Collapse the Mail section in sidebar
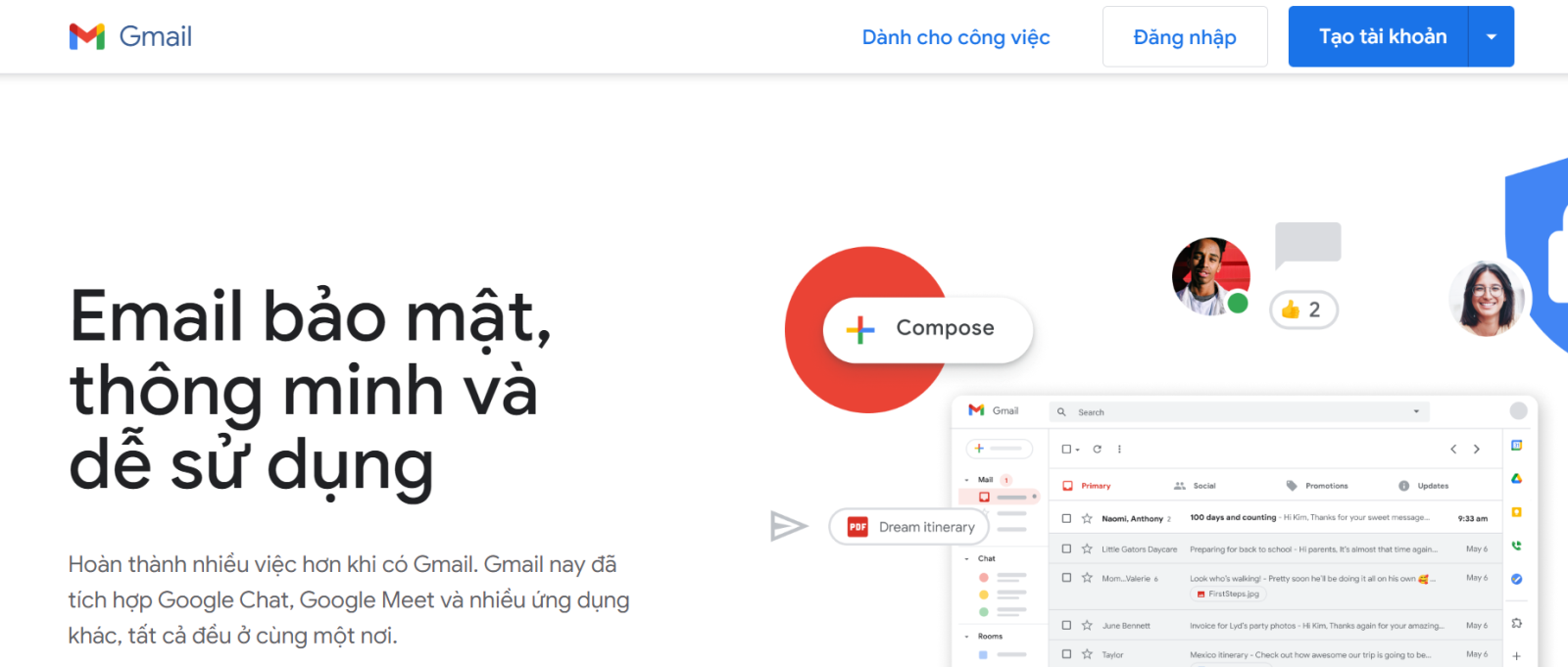This screenshot has width=1568, height=667. pyautogui.click(x=966, y=480)
